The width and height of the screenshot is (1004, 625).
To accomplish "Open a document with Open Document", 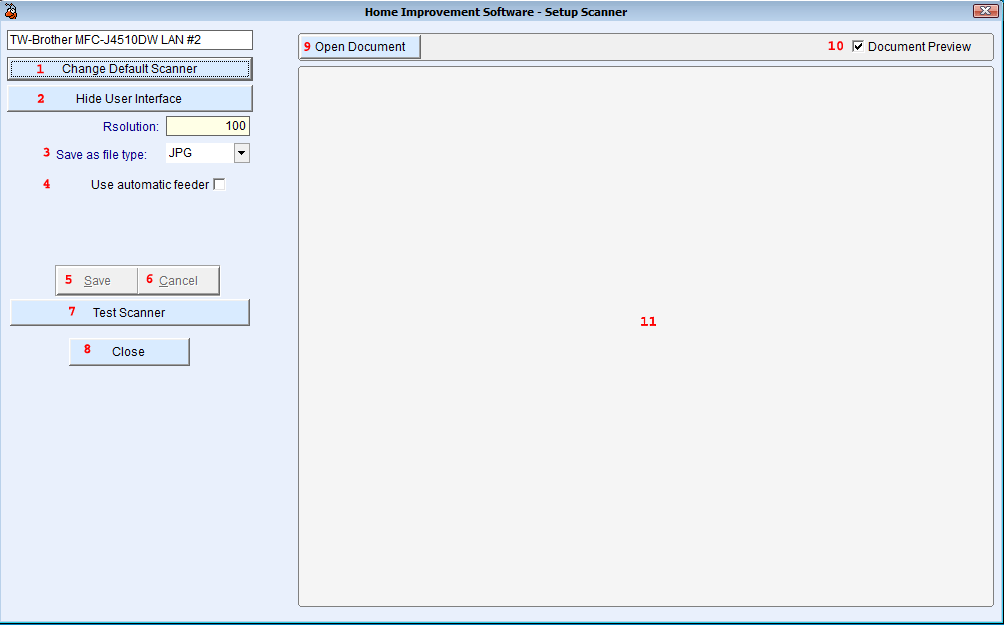I will (360, 47).
